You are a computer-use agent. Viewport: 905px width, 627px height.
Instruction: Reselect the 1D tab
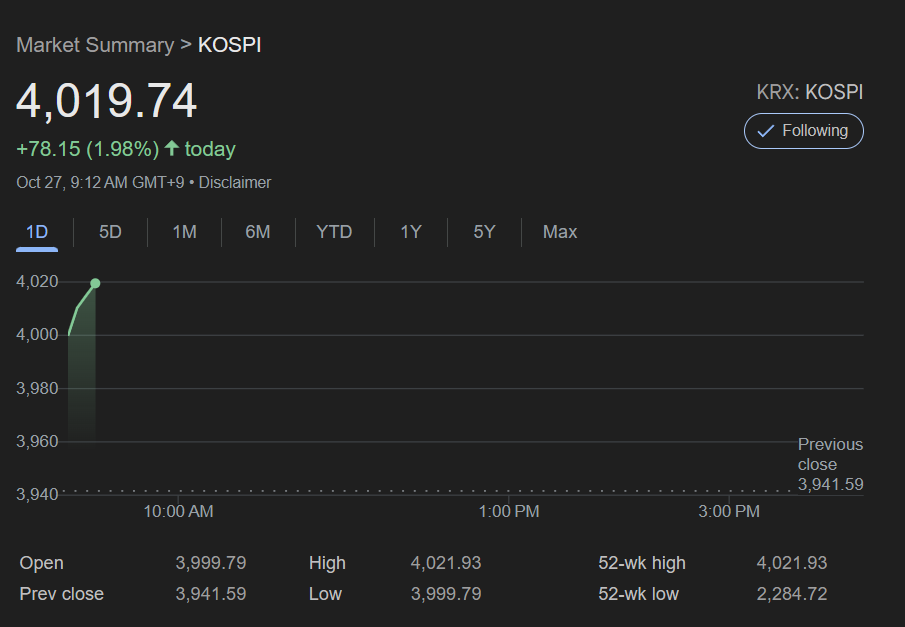(36, 231)
